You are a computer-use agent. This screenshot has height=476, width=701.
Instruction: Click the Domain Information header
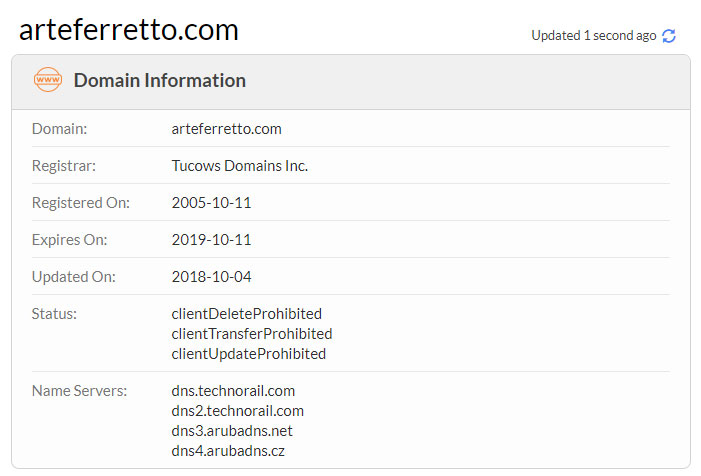click(x=160, y=80)
